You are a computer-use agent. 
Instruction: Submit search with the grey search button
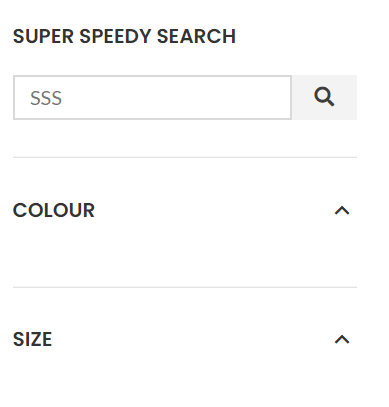(x=324, y=97)
